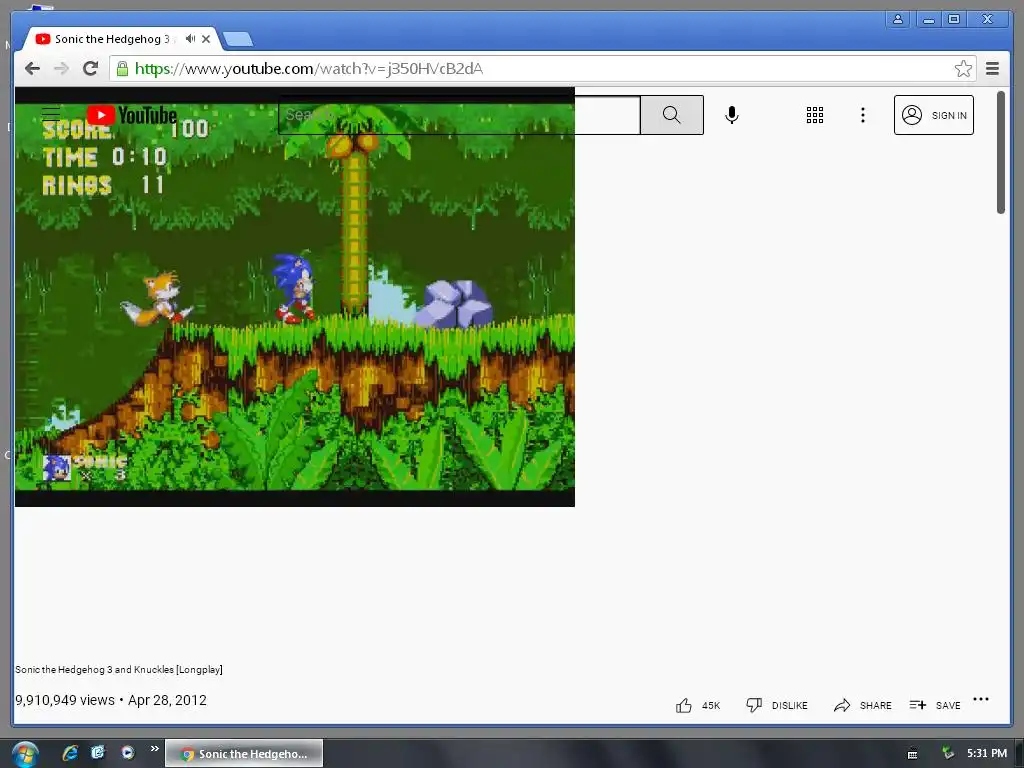Screen dimensions: 1024x768
Task: Open YouTube settings three-dot menu
Action: (x=863, y=115)
